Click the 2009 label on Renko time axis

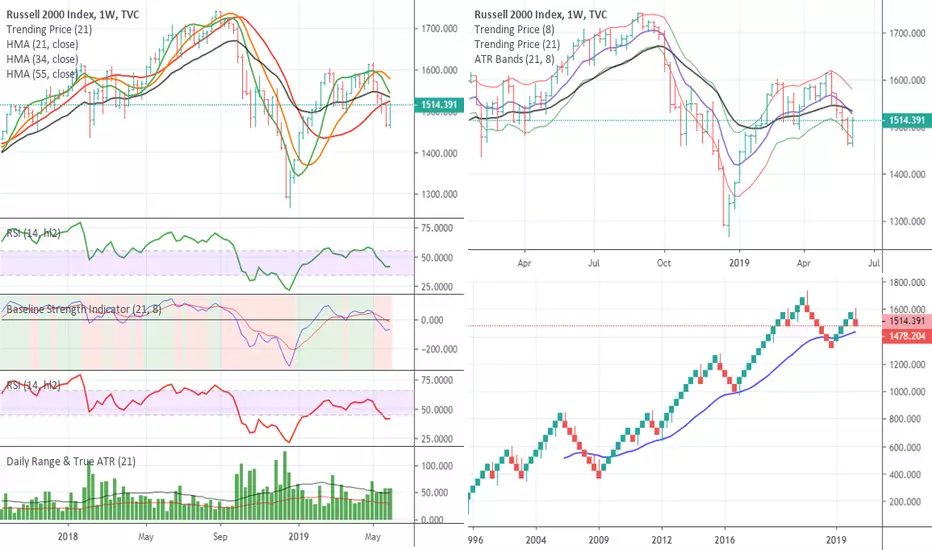tap(599, 540)
